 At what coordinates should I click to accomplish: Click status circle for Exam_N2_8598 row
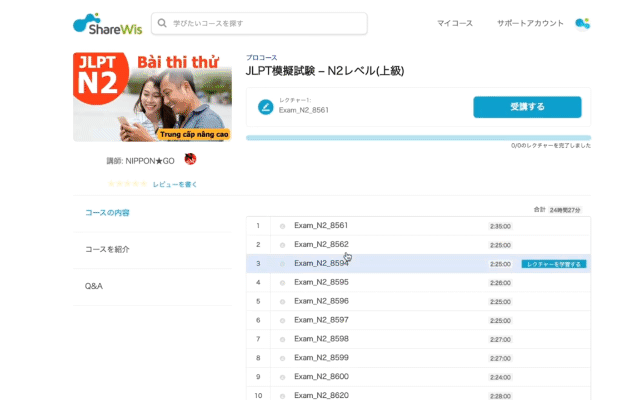pos(282,340)
